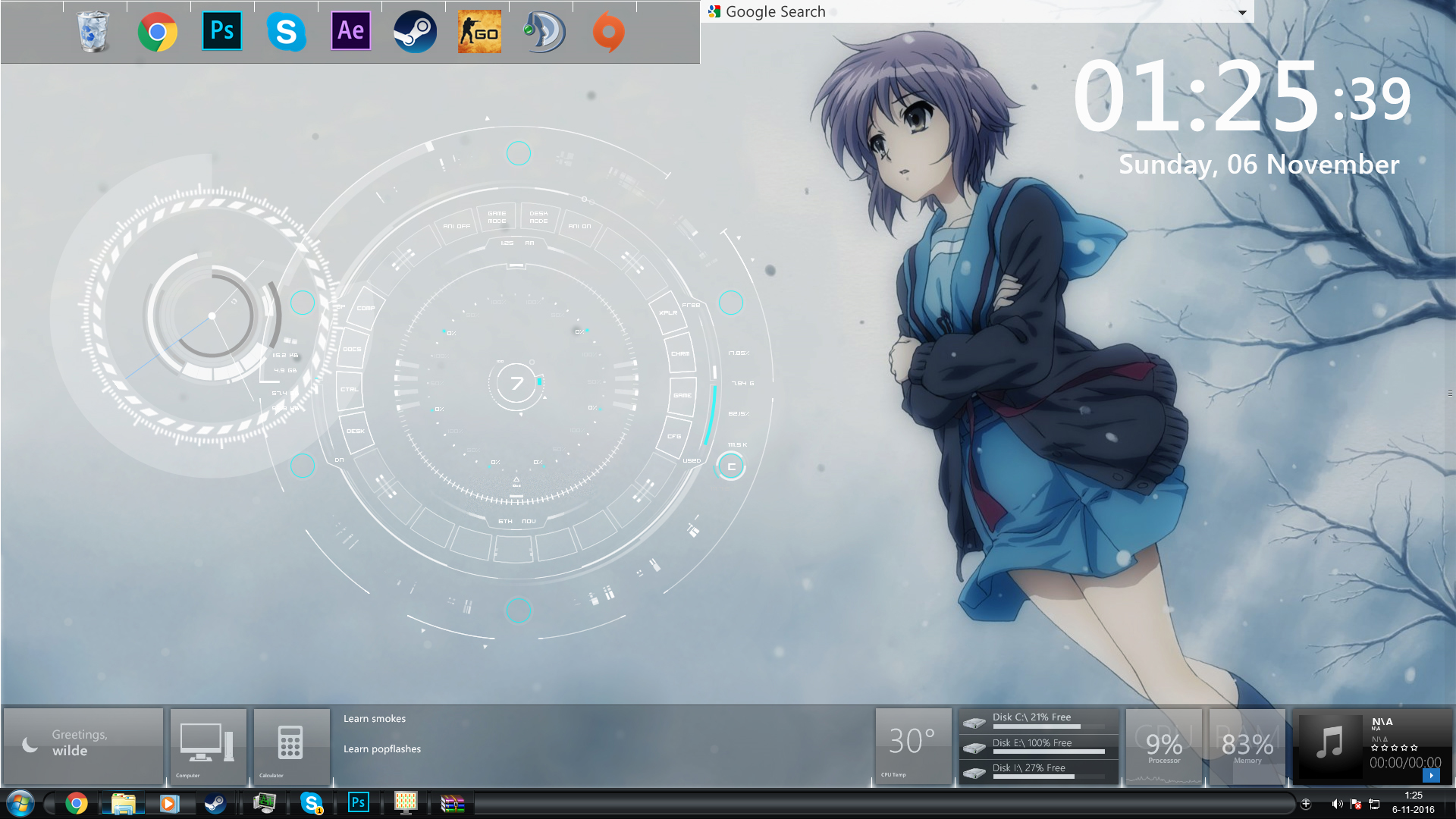The height and width of the screenshot is (819, 1456).
Task: Click the center HUD circle showing 7
Action: click(x=516, y=384)
